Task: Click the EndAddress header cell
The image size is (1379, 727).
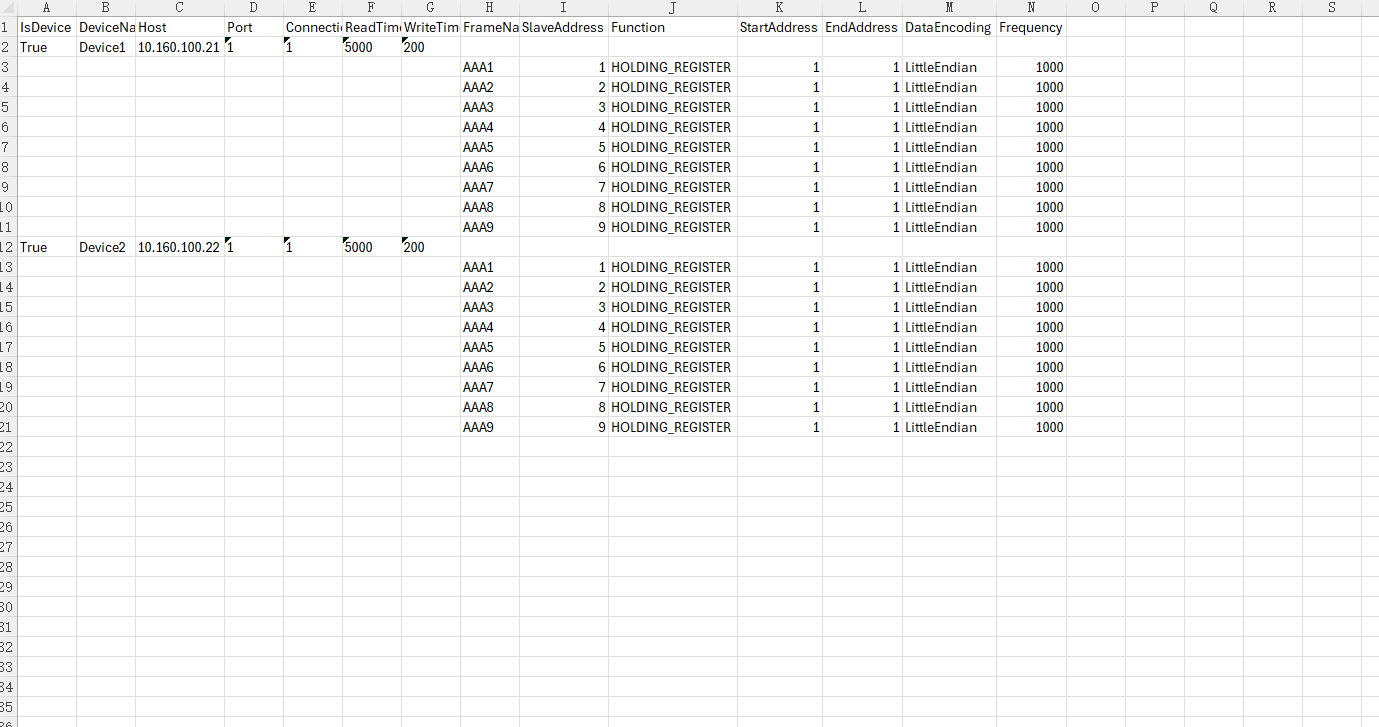Action: coord(861,27)
